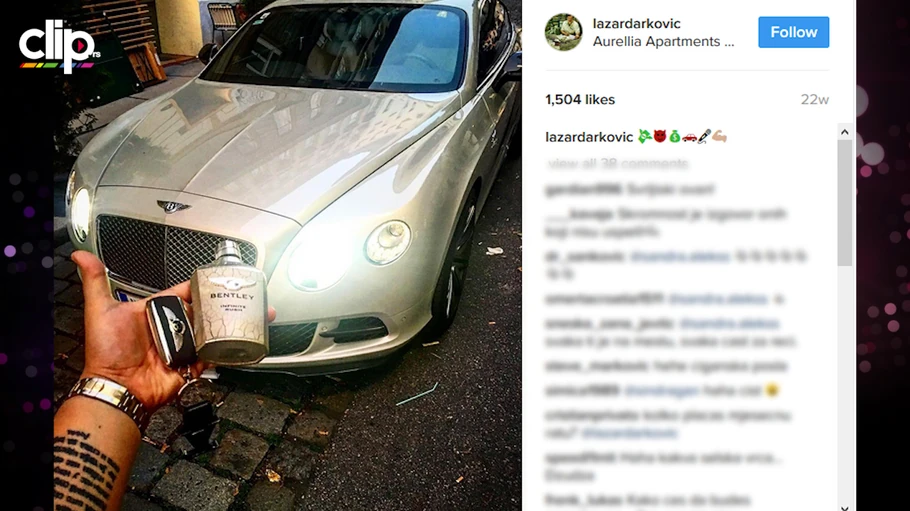The image size is (910, 511).
Task: Click the comments scrollbar thumb
Action: pos(844,203)
